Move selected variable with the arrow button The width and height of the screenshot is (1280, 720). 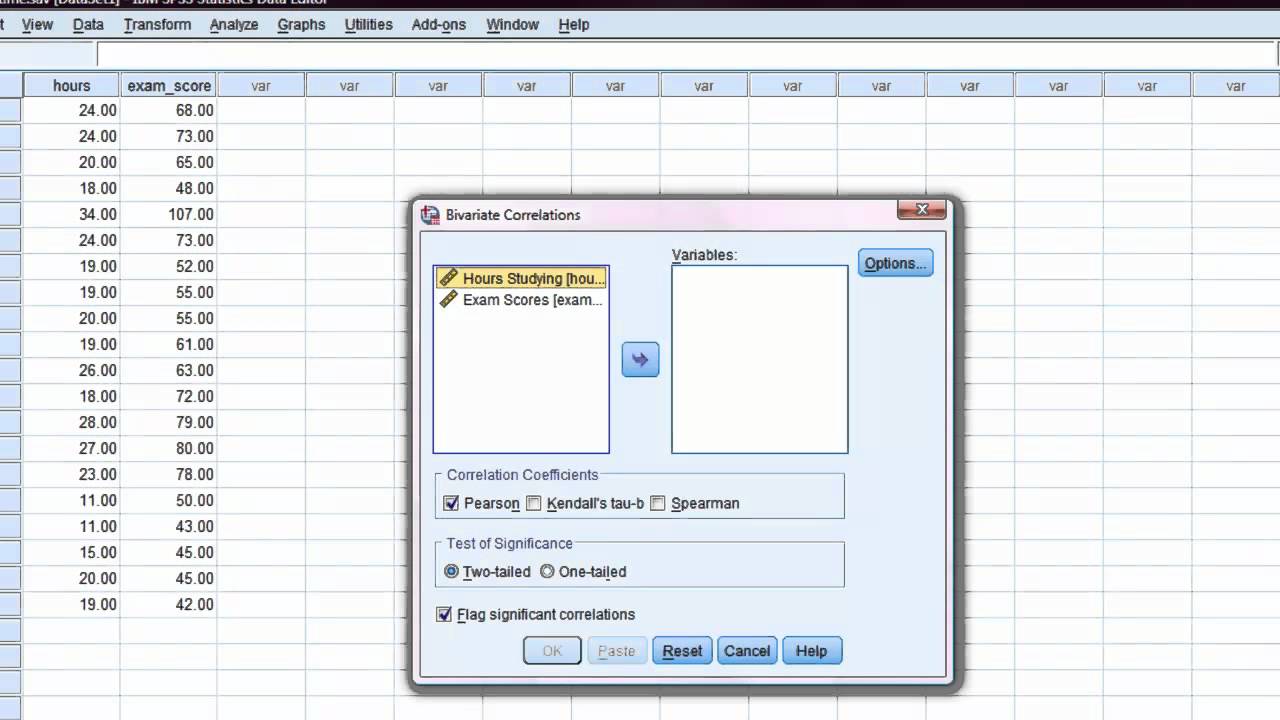pyautogui.click(x=640, y=359)
